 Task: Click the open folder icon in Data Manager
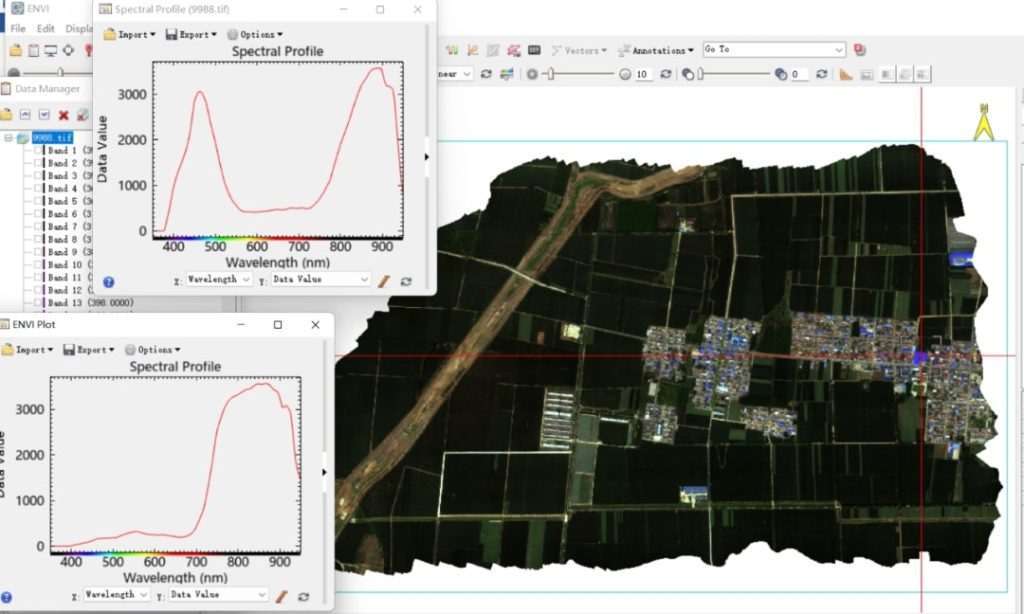click(x=8, y=113)
